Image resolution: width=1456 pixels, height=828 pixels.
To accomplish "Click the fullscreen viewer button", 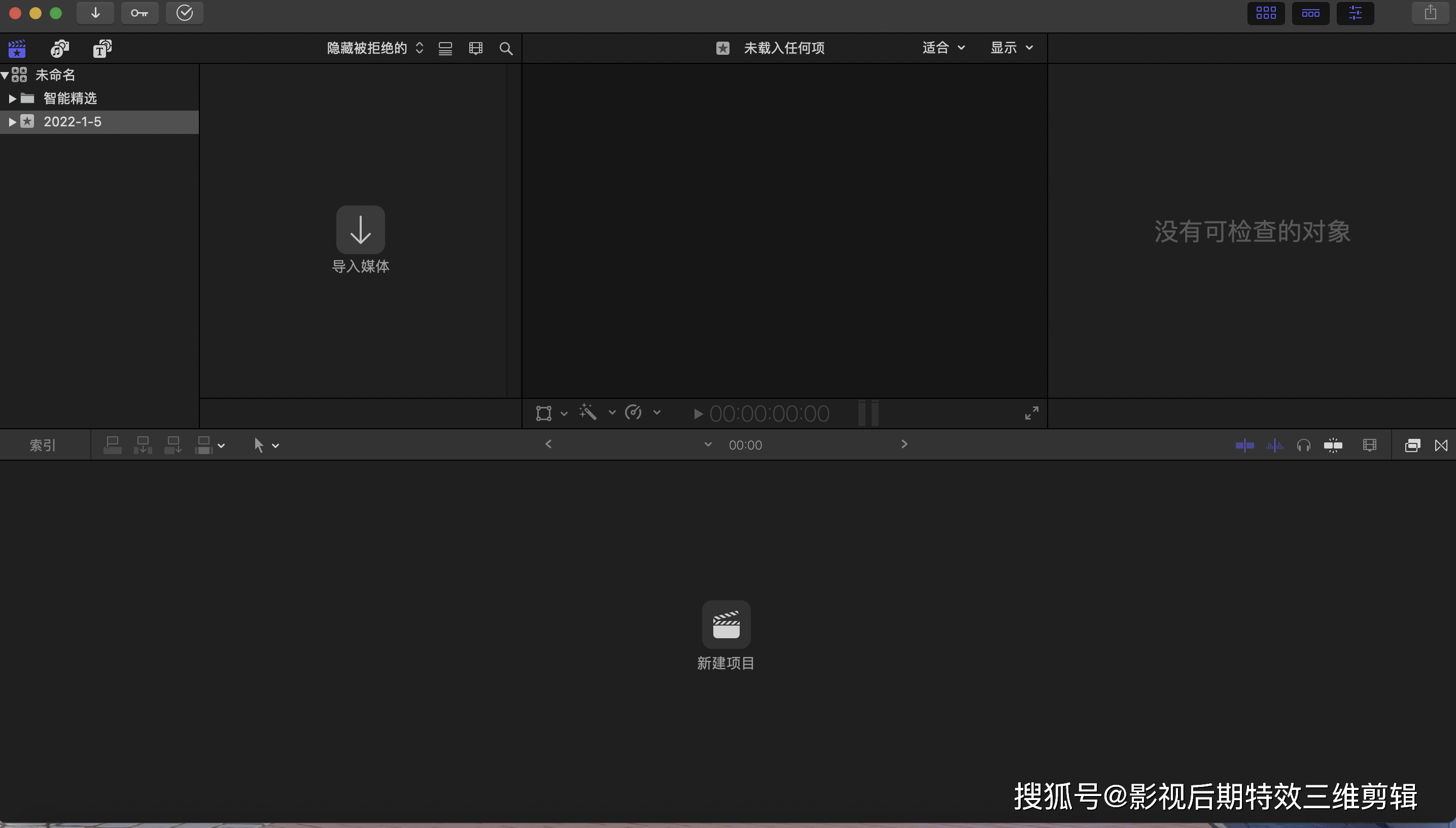I will point(1032,413).
